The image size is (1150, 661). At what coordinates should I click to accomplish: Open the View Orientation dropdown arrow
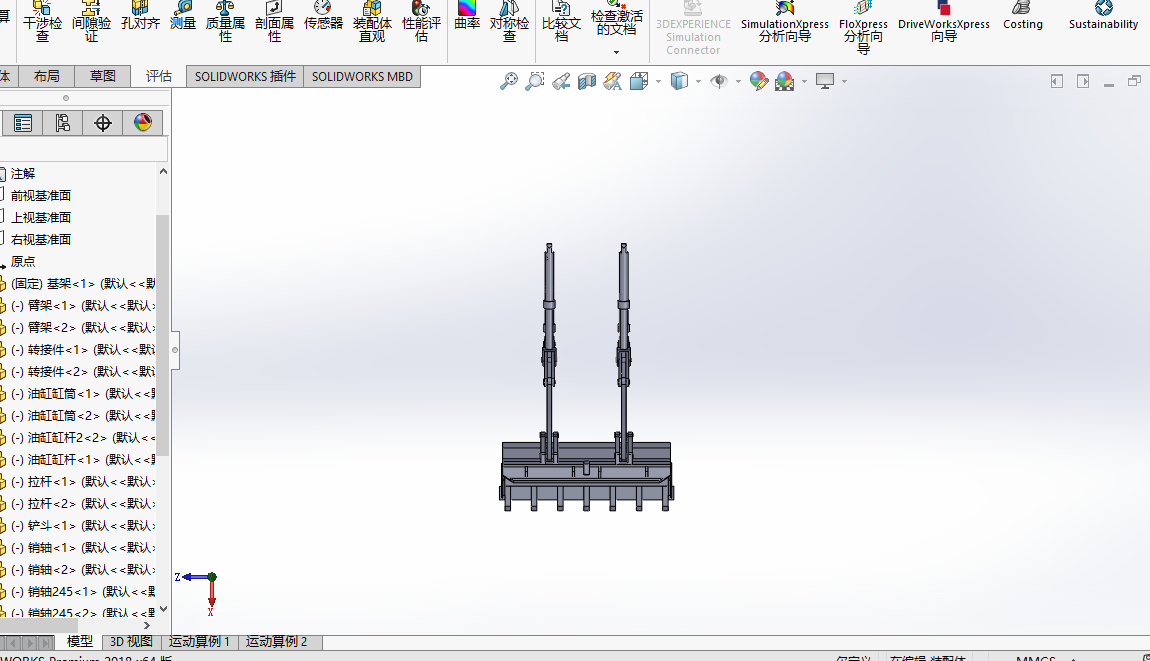pyautogui.click(x=659, y=81)
